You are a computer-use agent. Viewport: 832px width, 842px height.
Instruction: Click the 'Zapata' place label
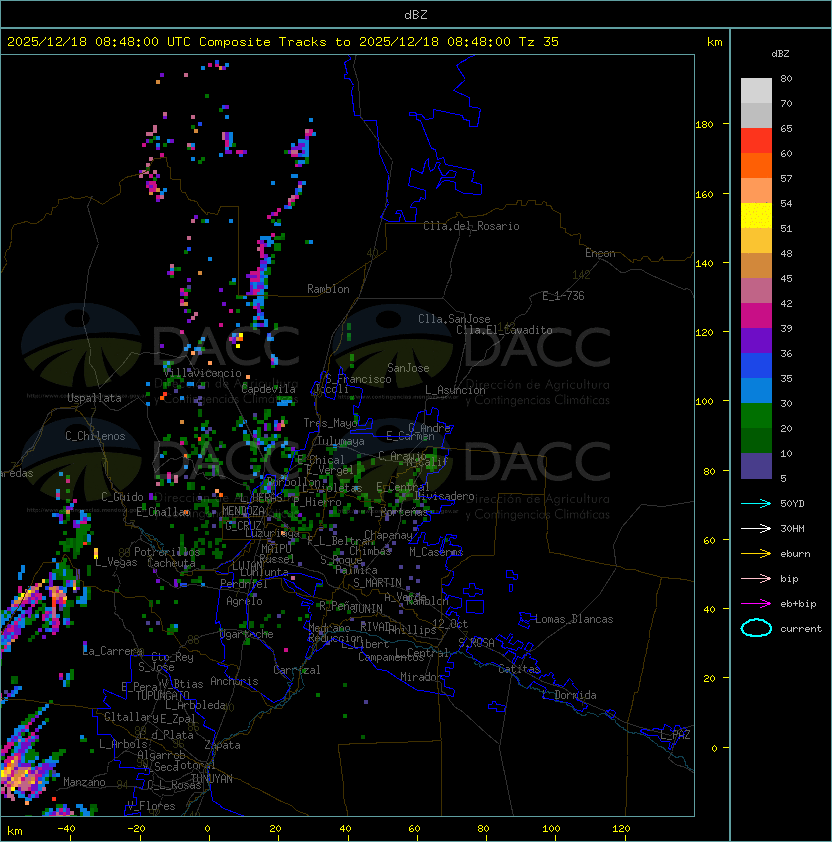click(222, 745)
